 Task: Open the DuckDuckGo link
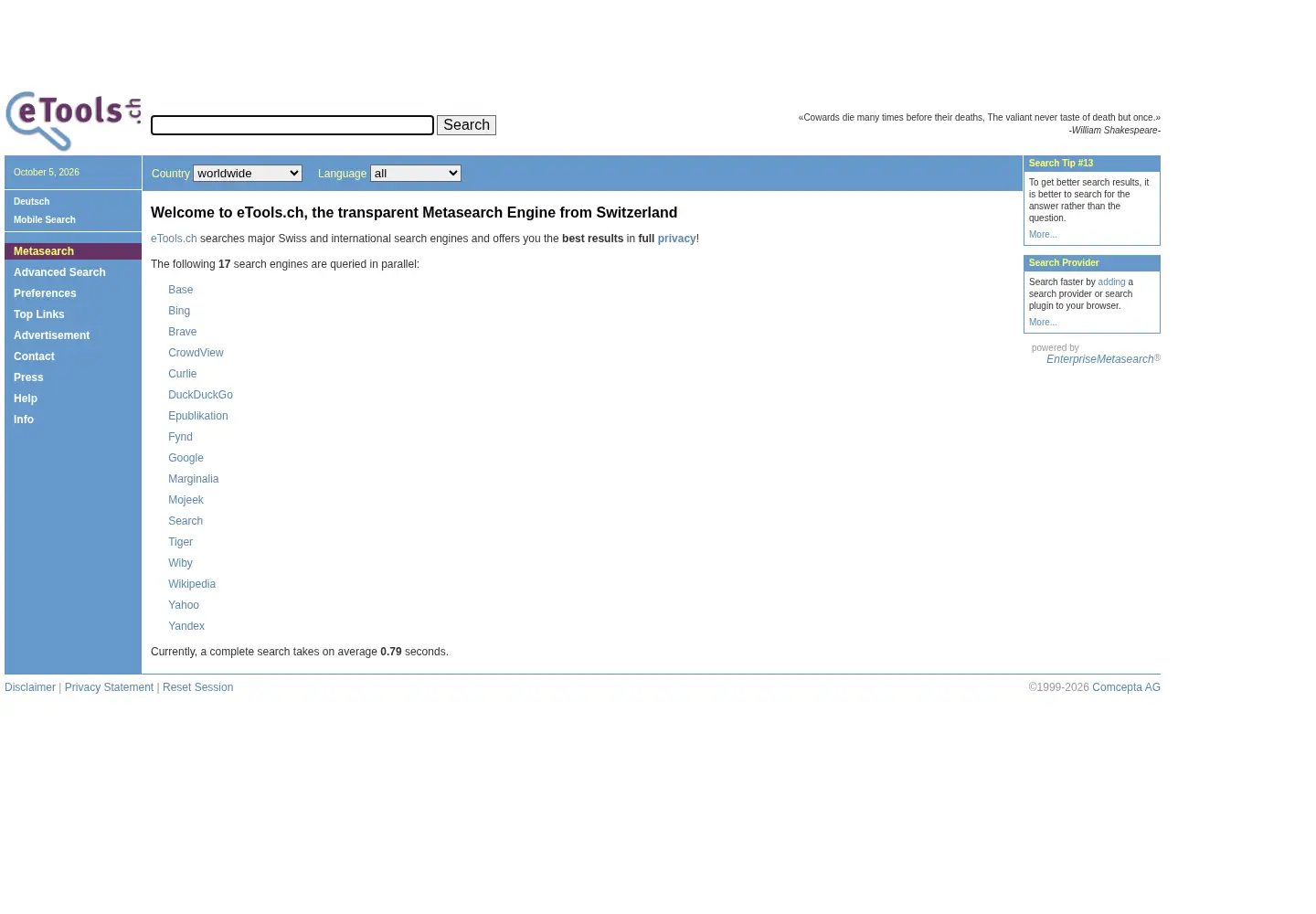tap(200, 395)
